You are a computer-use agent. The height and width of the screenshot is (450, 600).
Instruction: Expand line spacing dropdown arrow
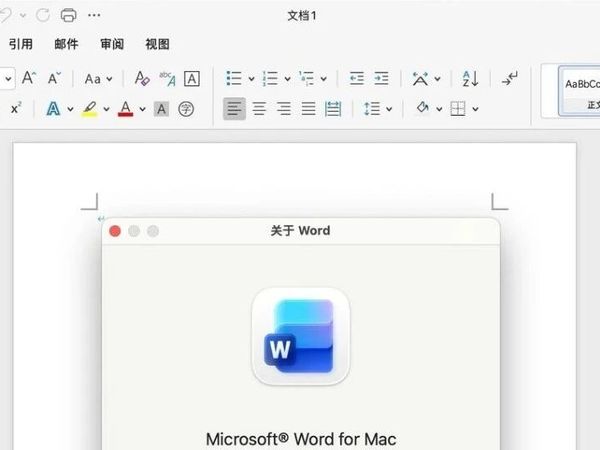[389, 109]
